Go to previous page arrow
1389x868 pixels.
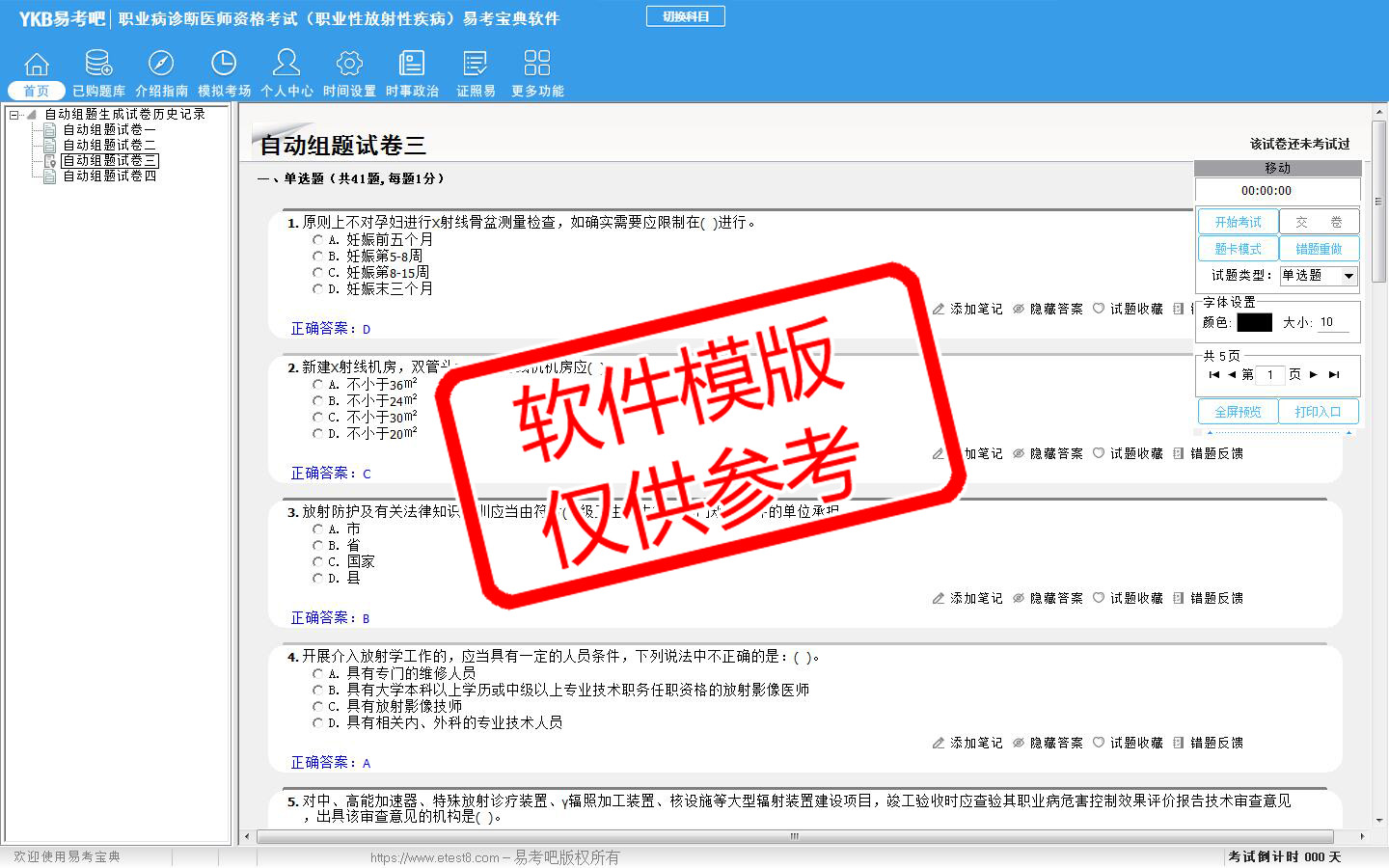pyautogui.click(x=1232, y=374)
